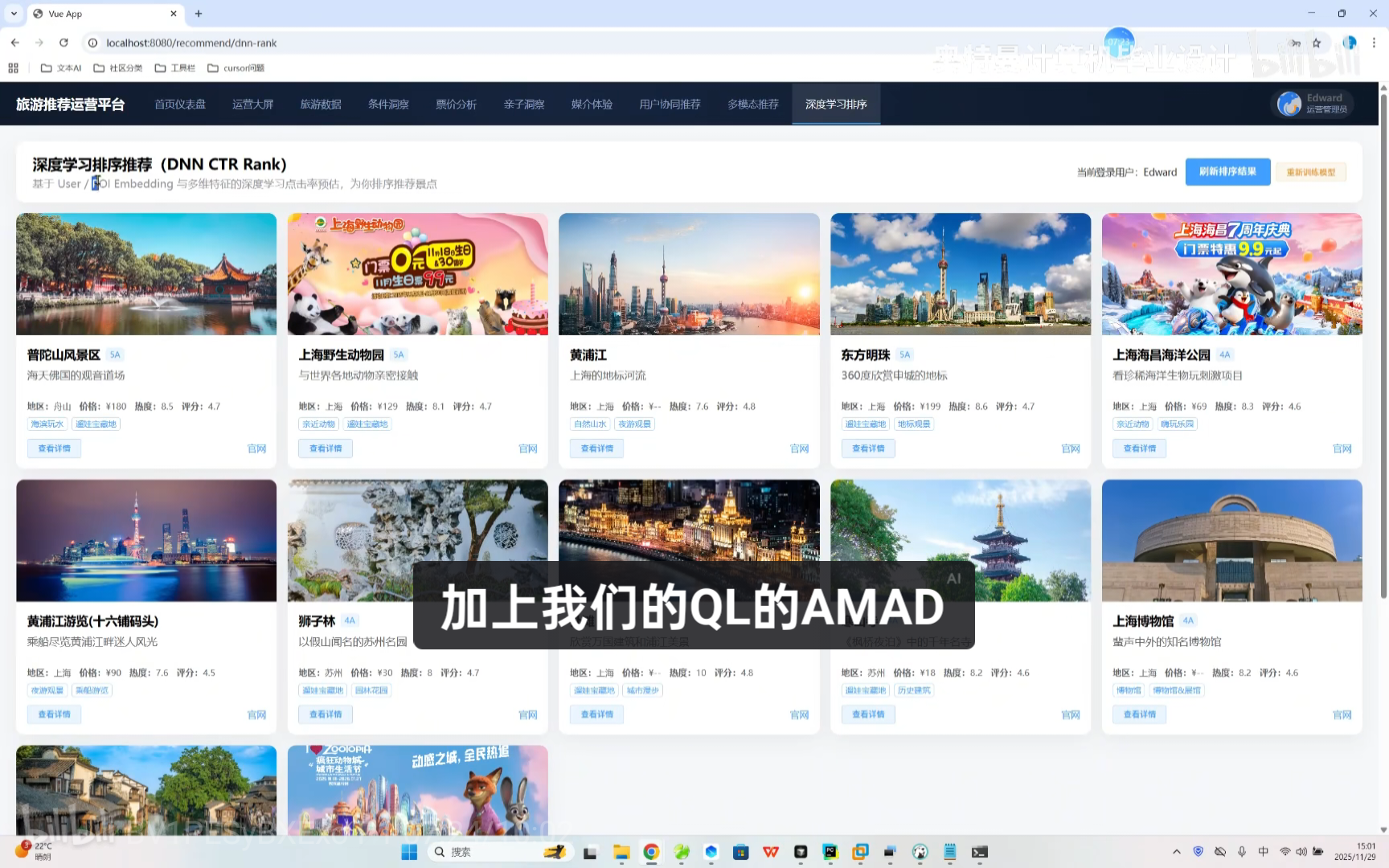This screenshot has width=1389, height=868.
Task: Open PyCharm from the taskbar
Action: pos(830,852)
